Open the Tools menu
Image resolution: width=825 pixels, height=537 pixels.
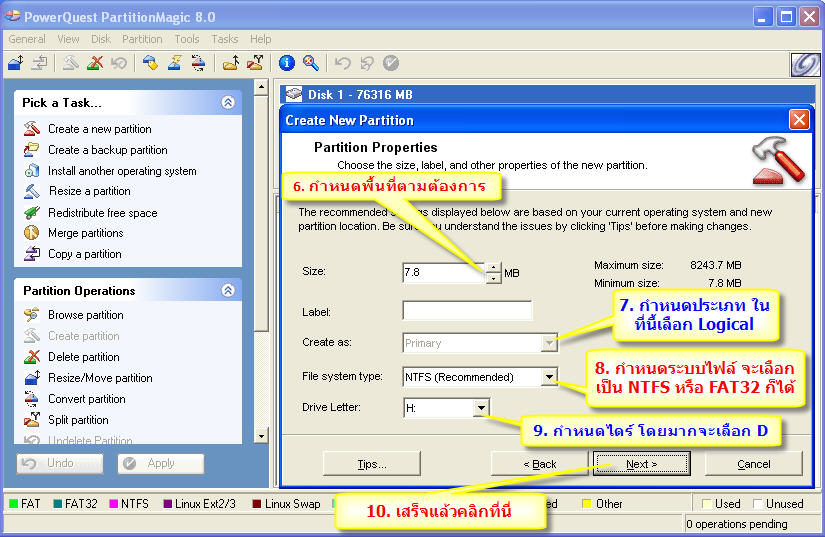click(x=187, y=39)
